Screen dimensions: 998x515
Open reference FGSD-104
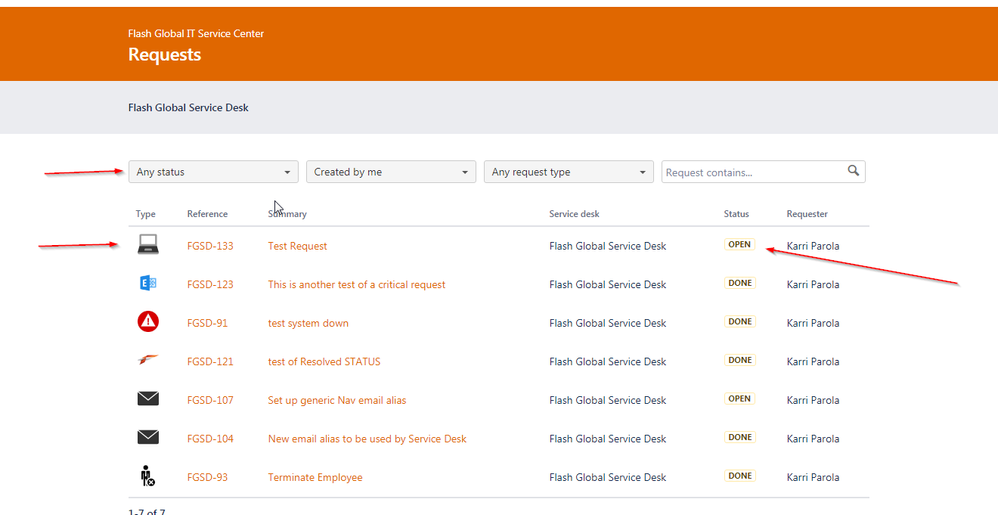point(210,439)
